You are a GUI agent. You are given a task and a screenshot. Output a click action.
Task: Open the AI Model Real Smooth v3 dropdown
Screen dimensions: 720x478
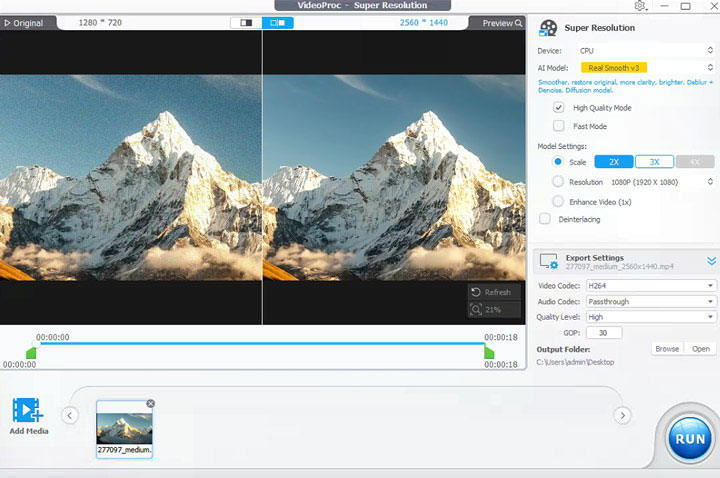point(646,67)
